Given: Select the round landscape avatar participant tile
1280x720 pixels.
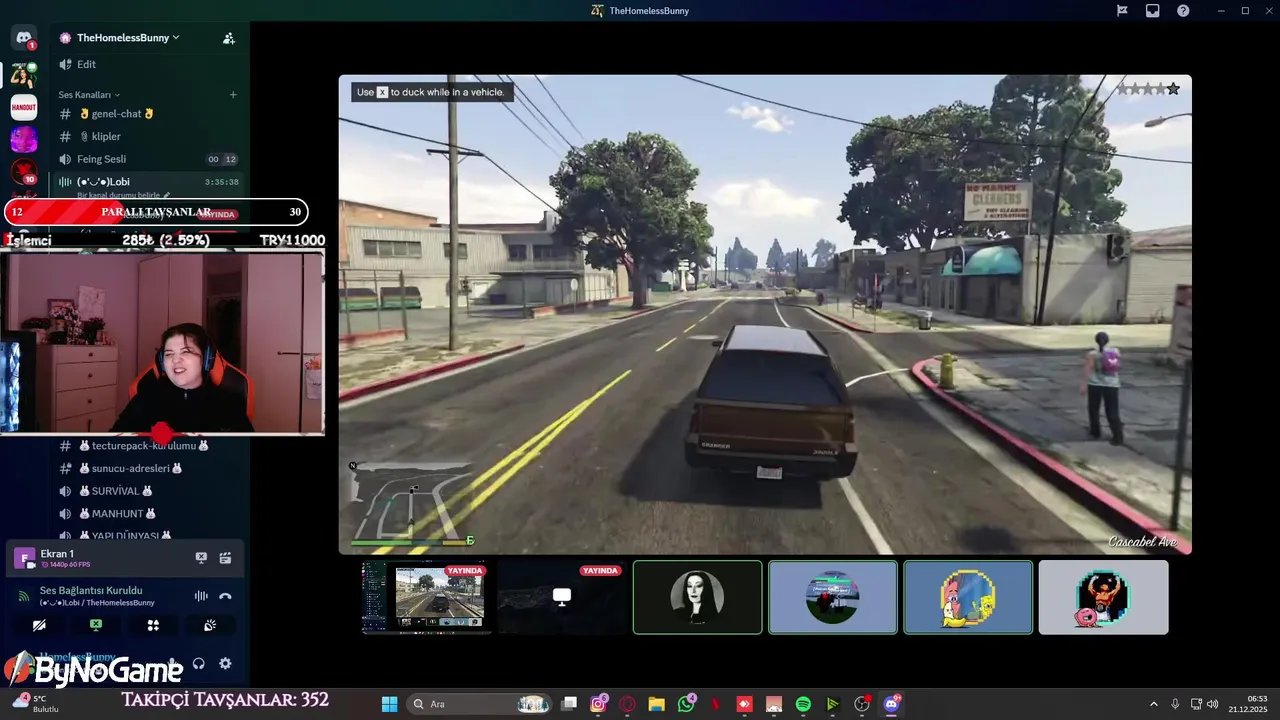Looking at the screenshot, I should pos(833,597).
